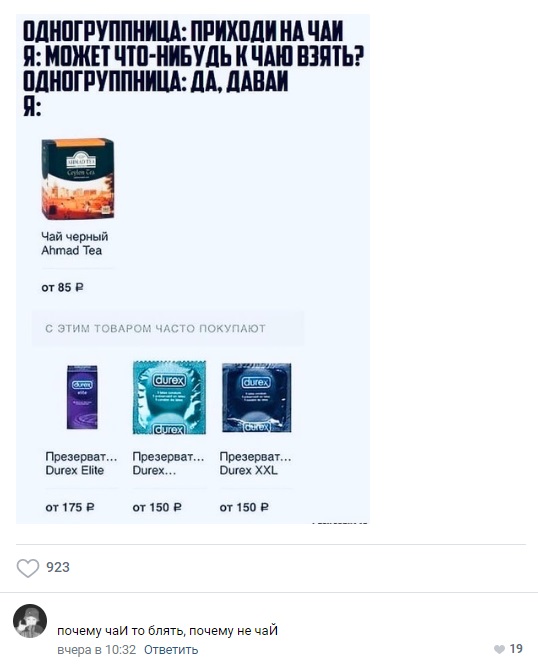Click the 923 likes count
This screenshot has height=665, width=538.
[x=58, y=567]
